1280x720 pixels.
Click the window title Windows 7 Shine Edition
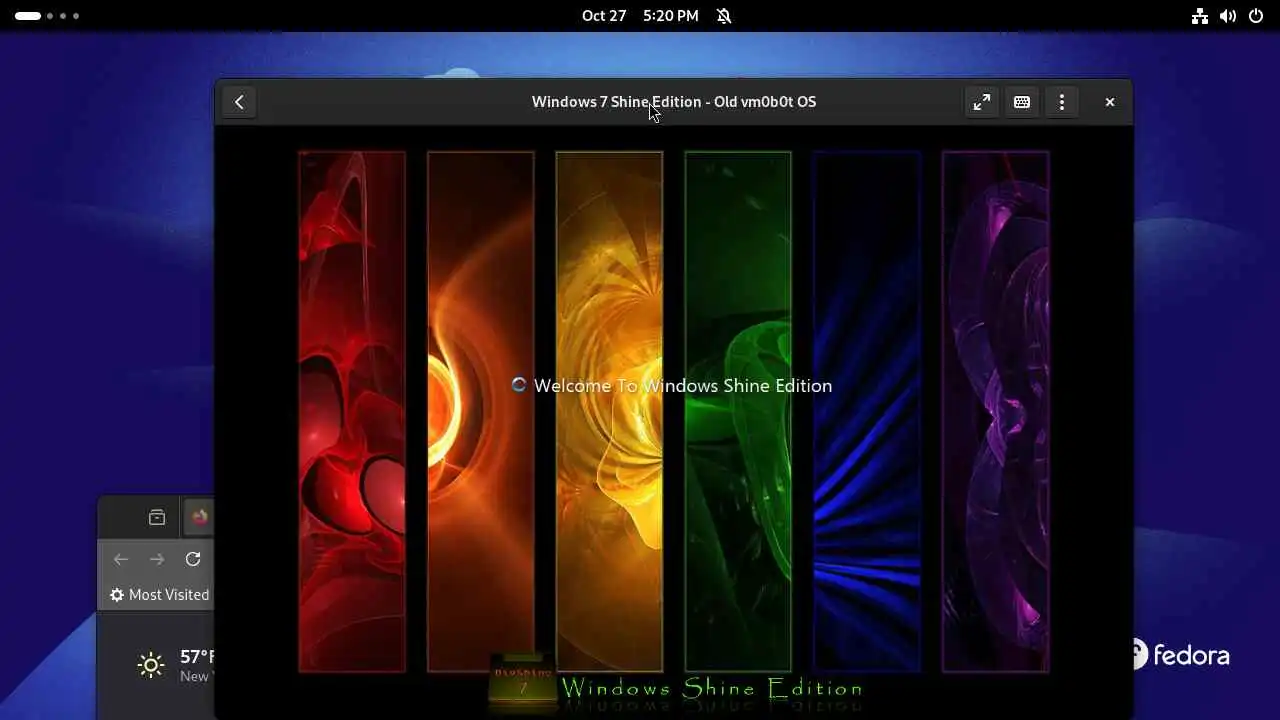(x=674, y=102)
